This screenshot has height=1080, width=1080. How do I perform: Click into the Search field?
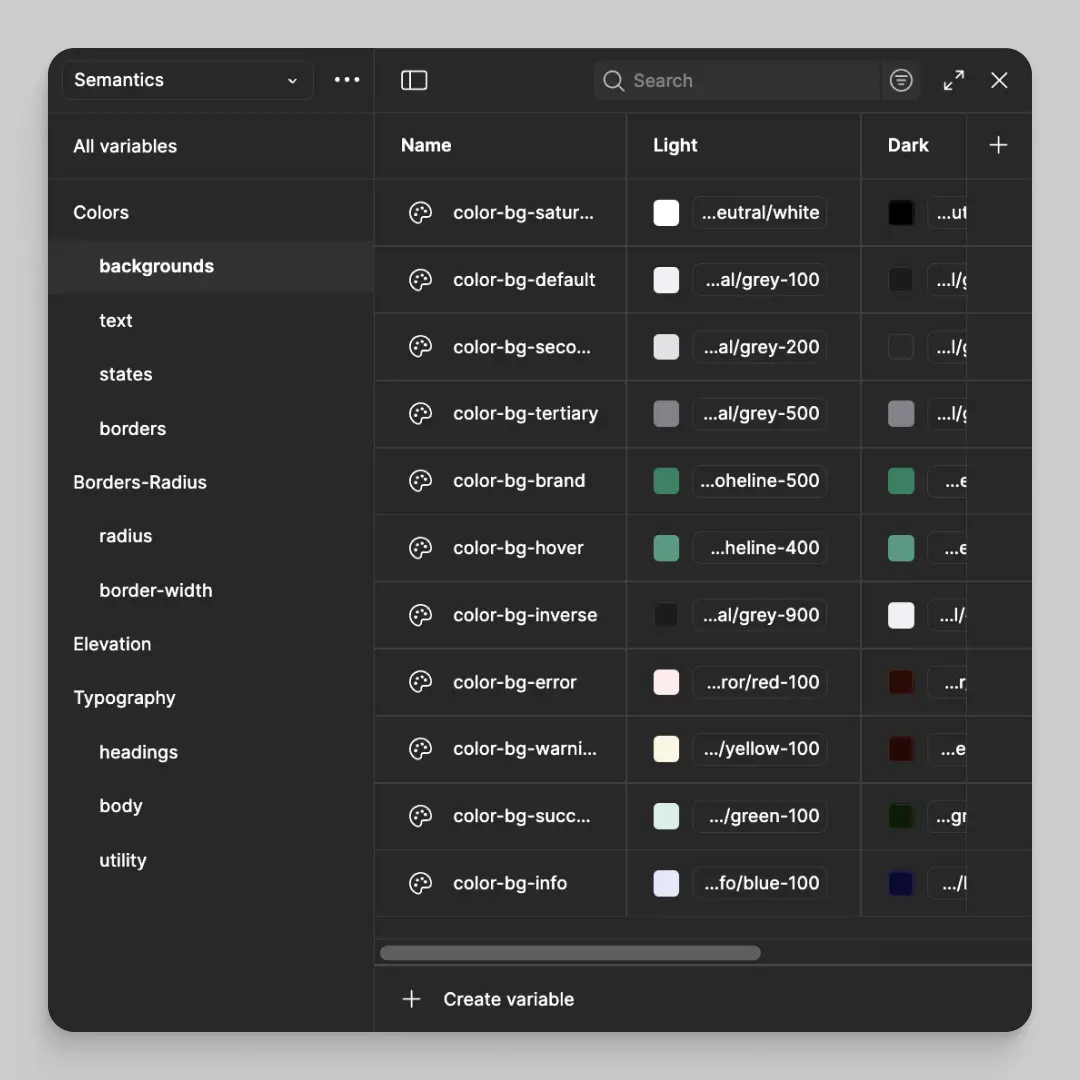[750, 80]
